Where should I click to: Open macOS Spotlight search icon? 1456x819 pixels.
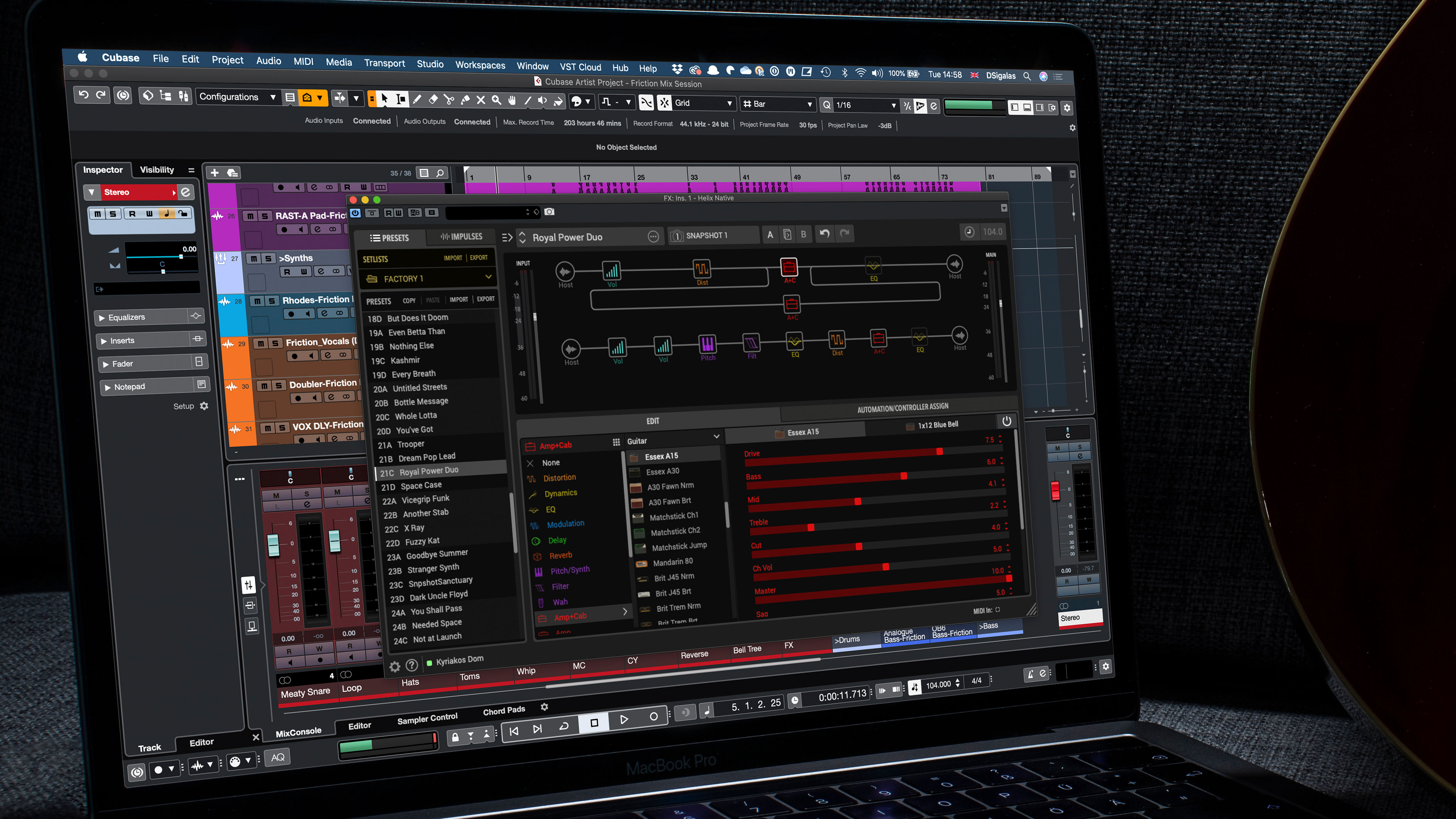tap(1027, 76)
